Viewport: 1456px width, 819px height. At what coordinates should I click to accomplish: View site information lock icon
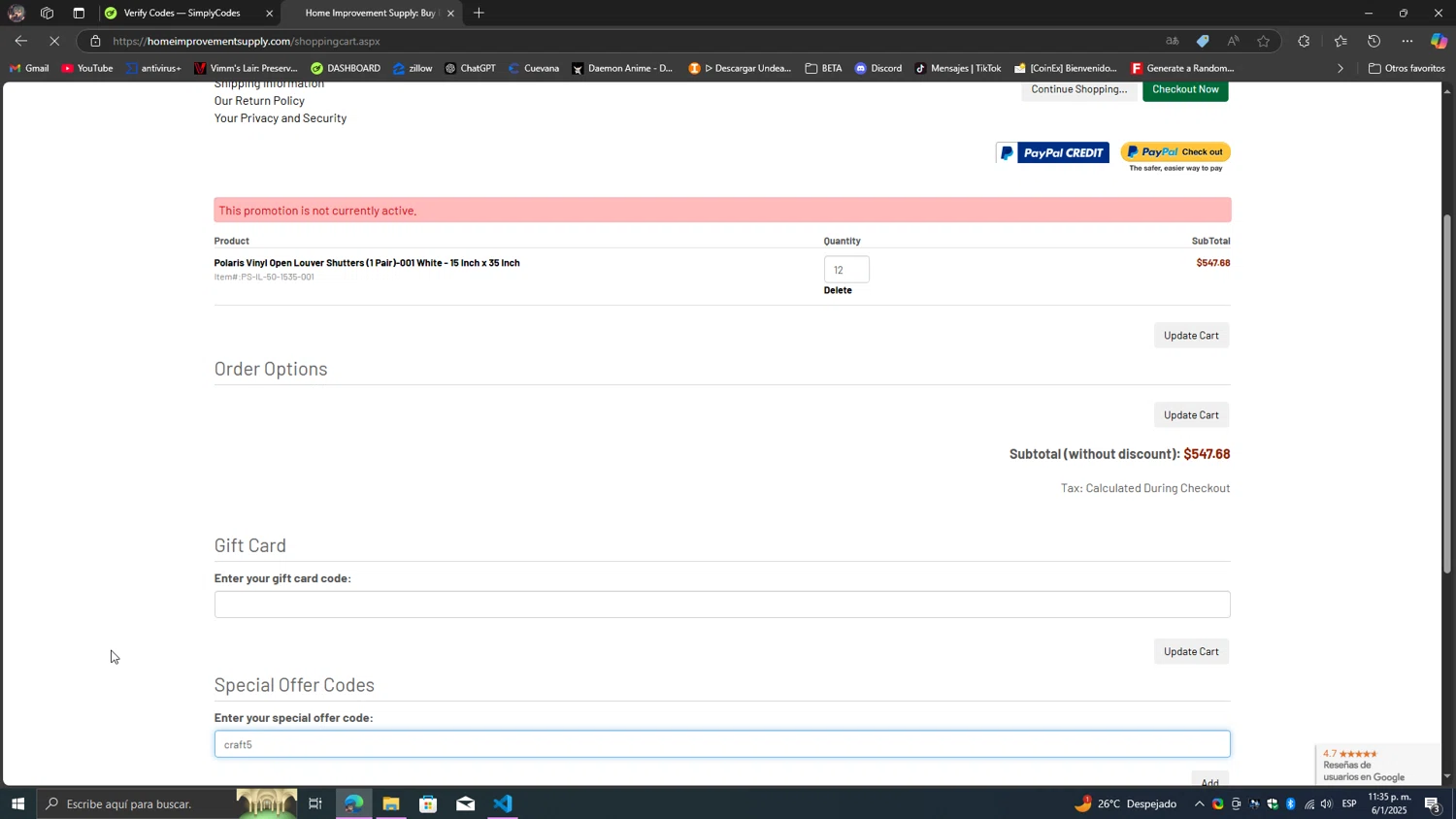click(95, 41)
